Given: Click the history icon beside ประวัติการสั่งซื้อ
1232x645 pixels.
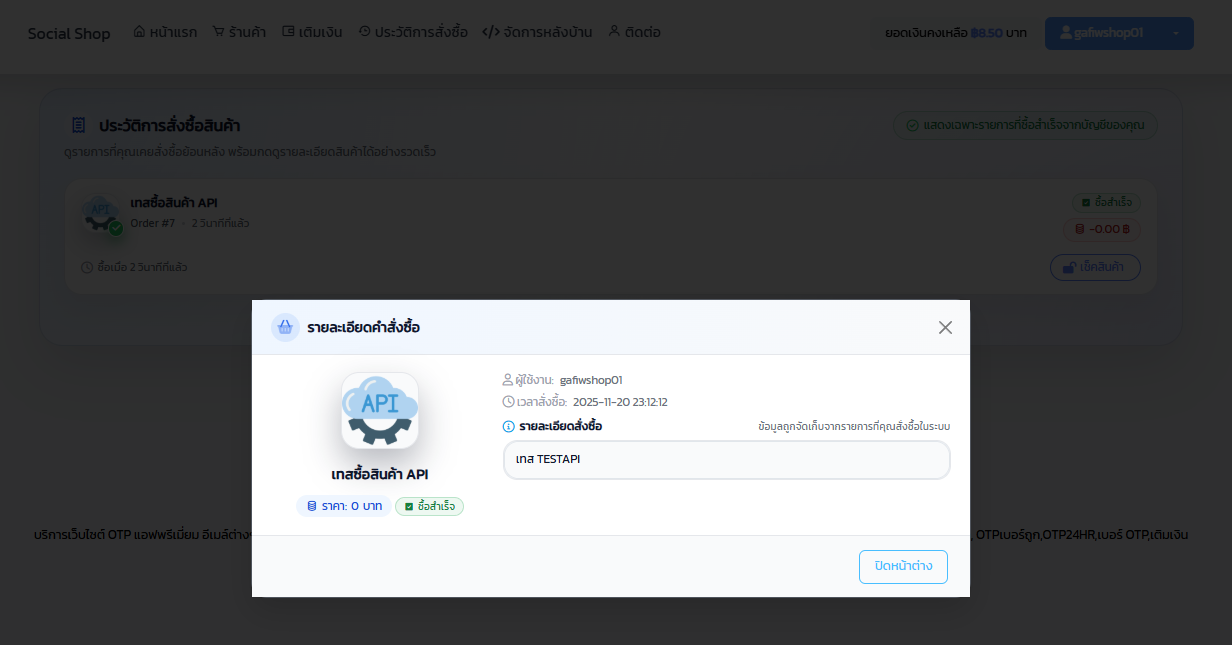Looking at the screenshot, I should (x=364, y=31).
